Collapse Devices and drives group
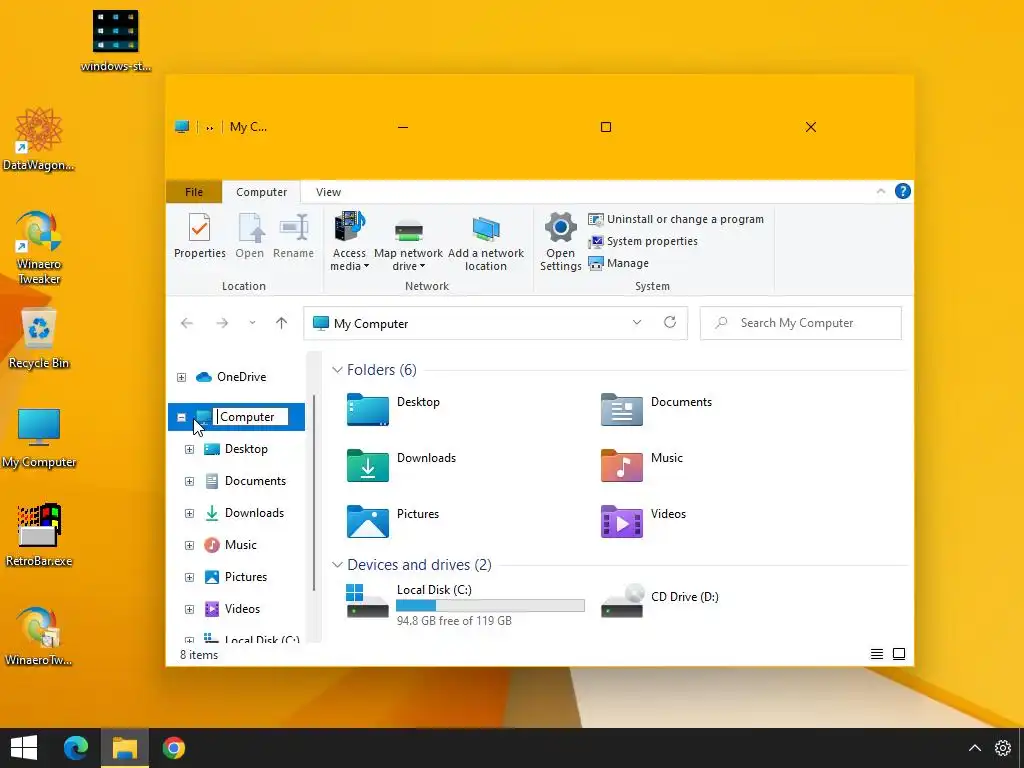Image resolution: width=1024 pixels, height=768 pixels. pyautogui.click(x=337, y=564)
